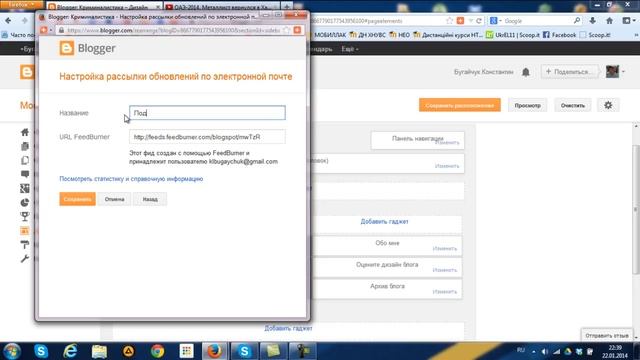The height and width of the screenshot is (360, 640).
Task: Click the orange add-on icon at right of popup address bar
Action: (297, 30)
